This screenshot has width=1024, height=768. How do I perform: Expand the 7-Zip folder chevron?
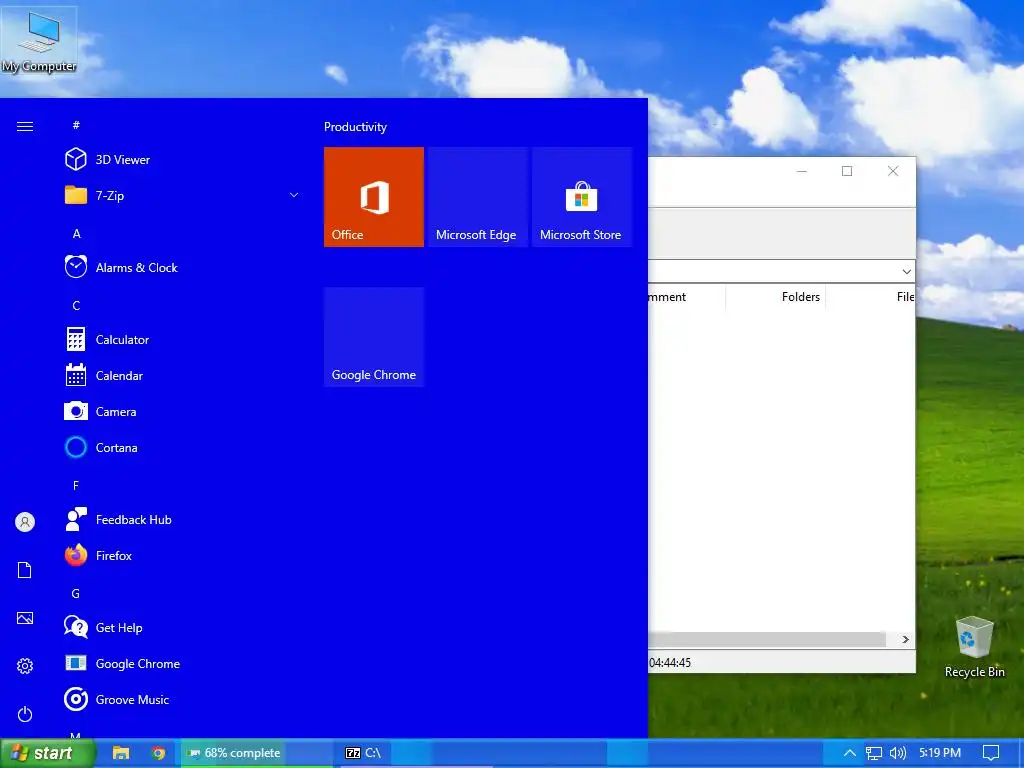pyautogui.click(x=294, y=195)
